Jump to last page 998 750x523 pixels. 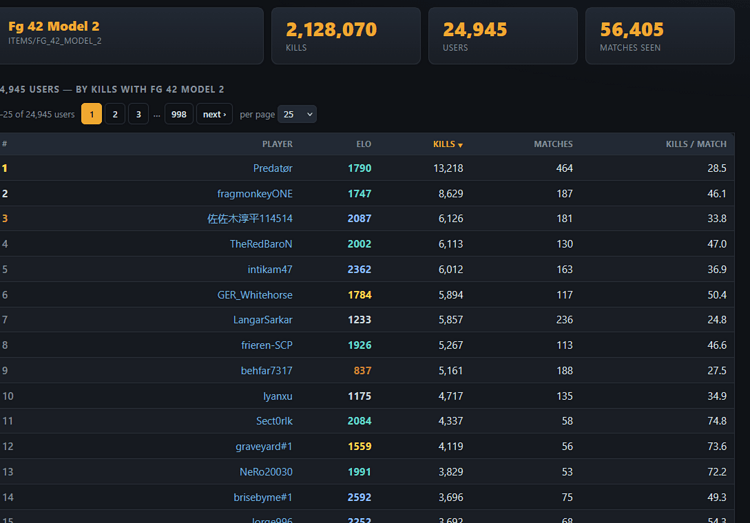(179, 114)
